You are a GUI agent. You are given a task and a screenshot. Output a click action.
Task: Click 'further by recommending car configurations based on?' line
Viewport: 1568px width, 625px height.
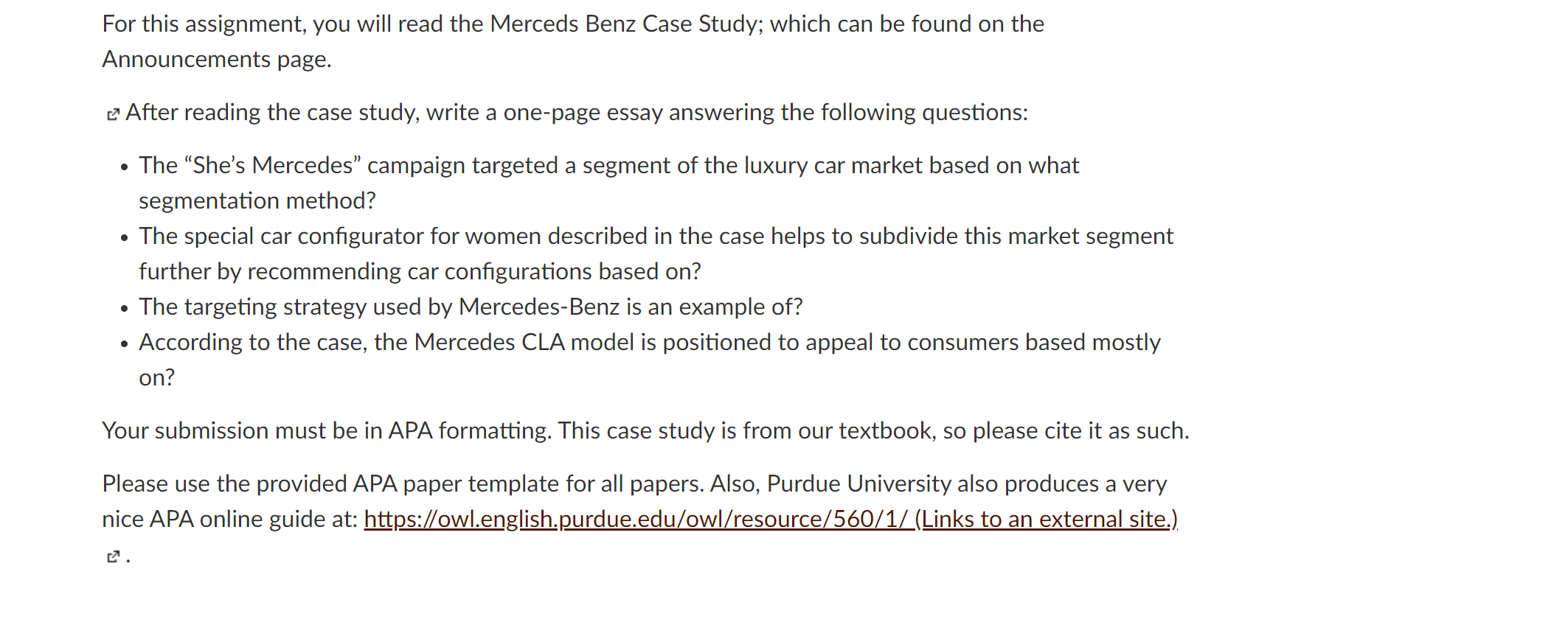(420, 271)
